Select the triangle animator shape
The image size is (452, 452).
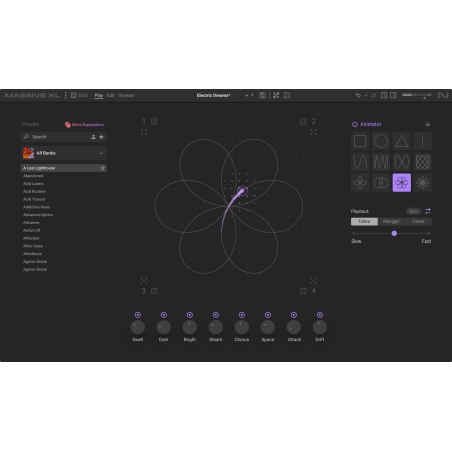[x=402, y=141]
